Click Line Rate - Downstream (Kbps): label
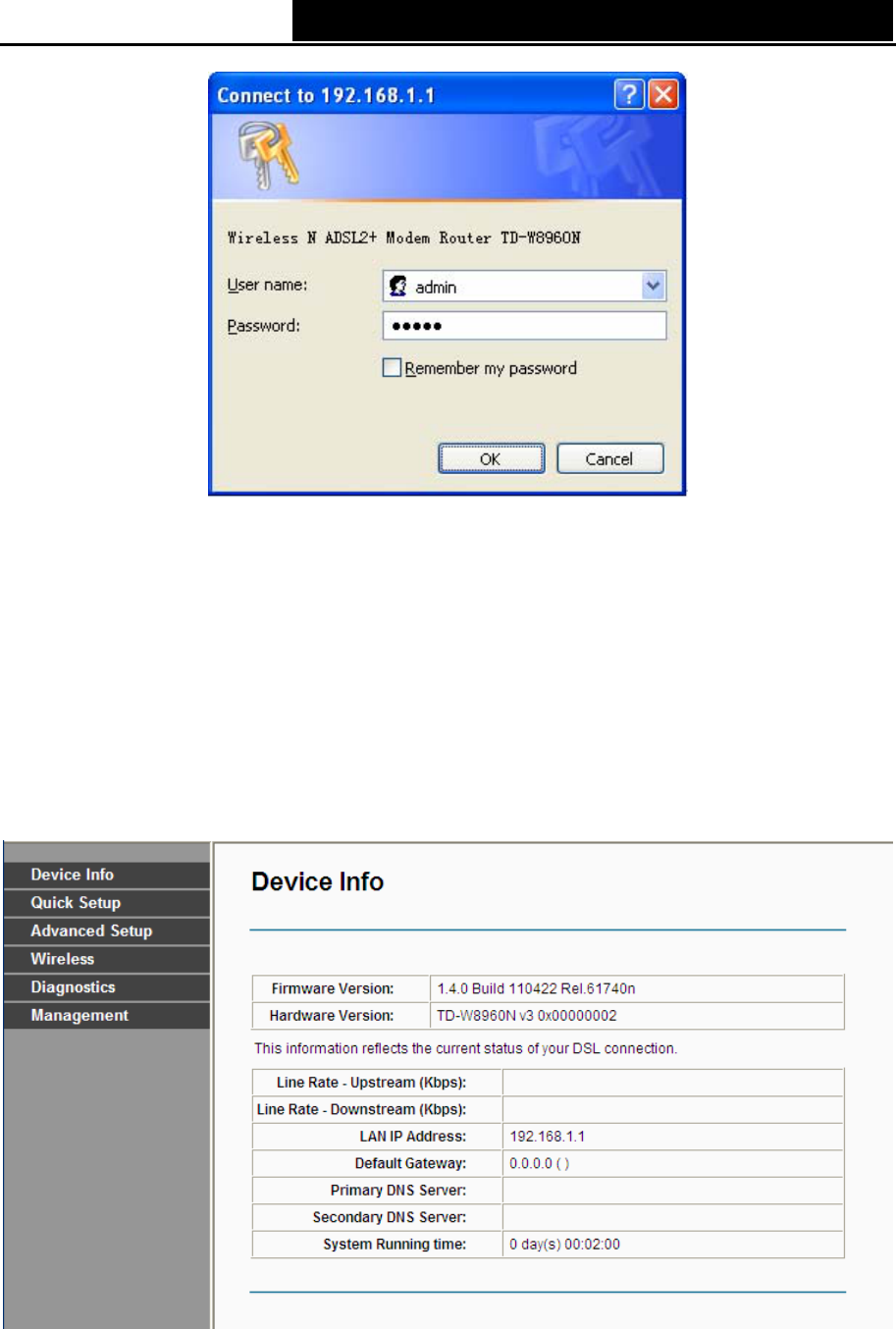 tap(361, 1109)
